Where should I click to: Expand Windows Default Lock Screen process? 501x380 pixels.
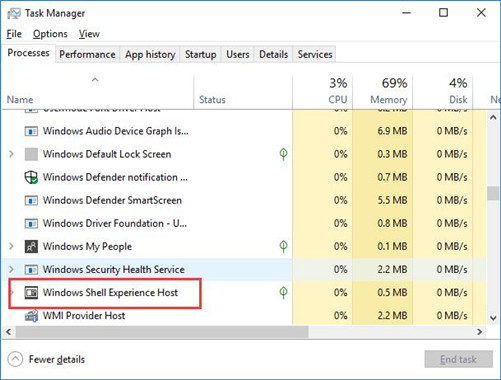(x=11, y=154)
